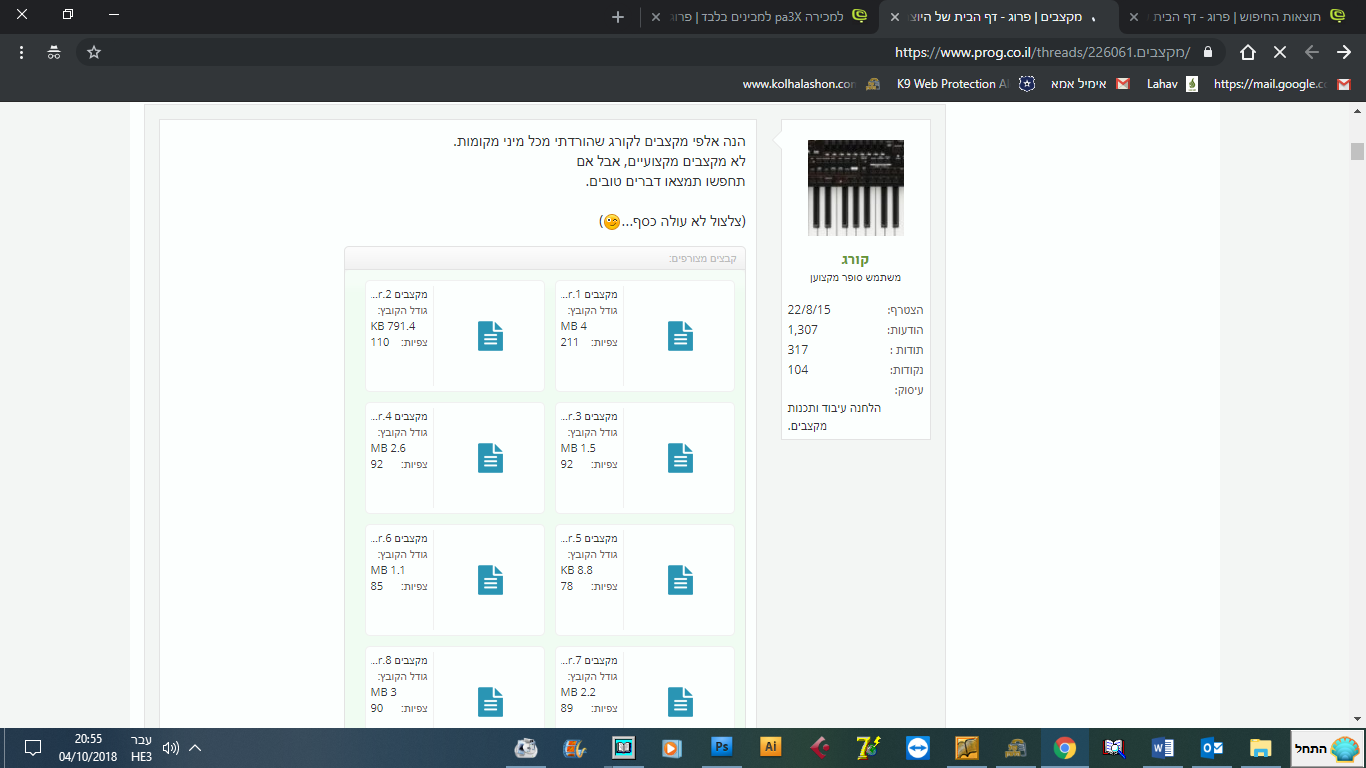
Task: Close the תוצאות החיפוש tab
Action: [x=1134, y=17]
